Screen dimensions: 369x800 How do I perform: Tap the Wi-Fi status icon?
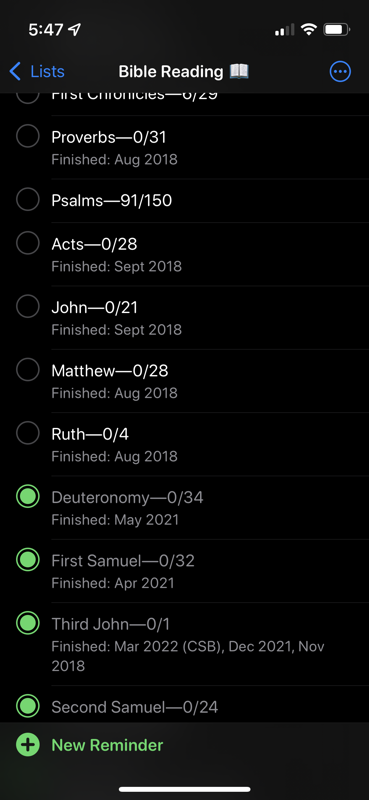point(308,30)
